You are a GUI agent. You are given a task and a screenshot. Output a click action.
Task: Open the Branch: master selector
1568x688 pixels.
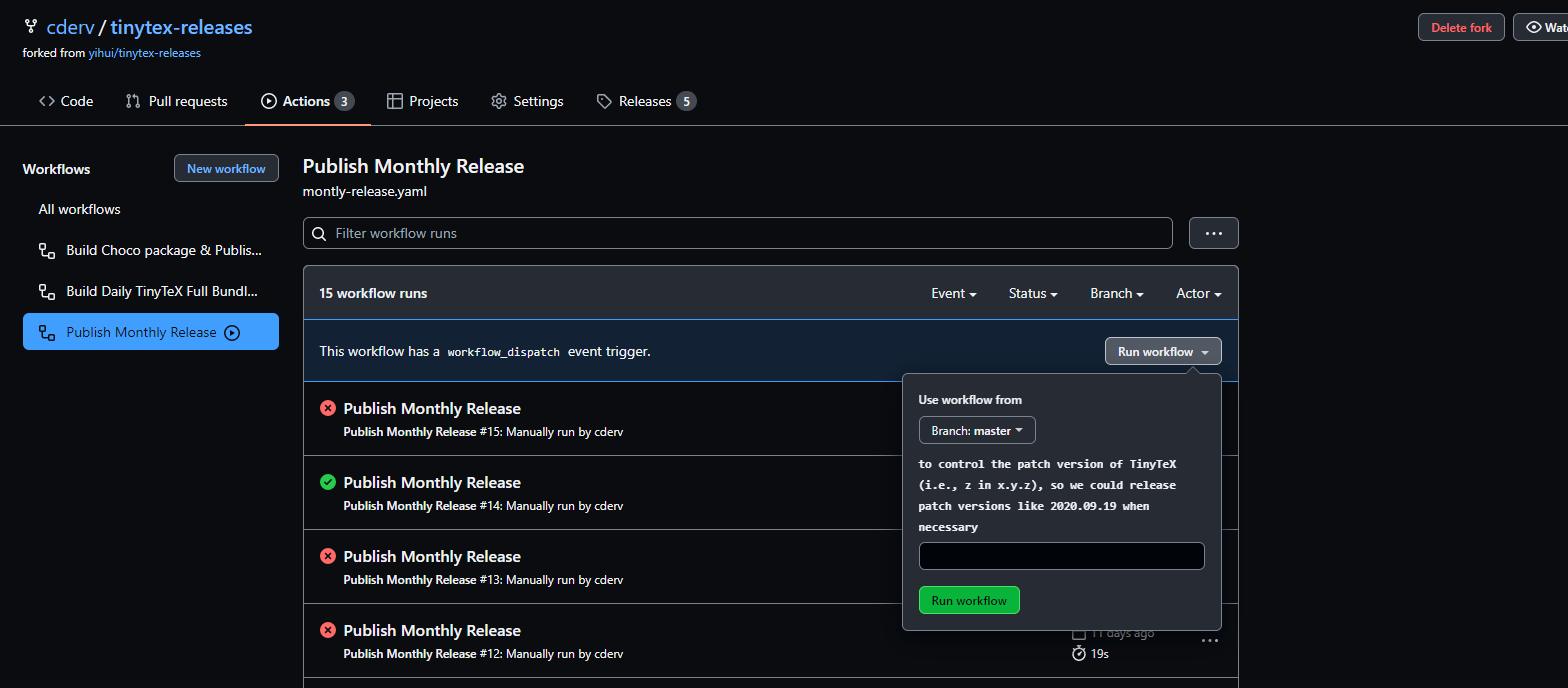[x=977, y=430]
